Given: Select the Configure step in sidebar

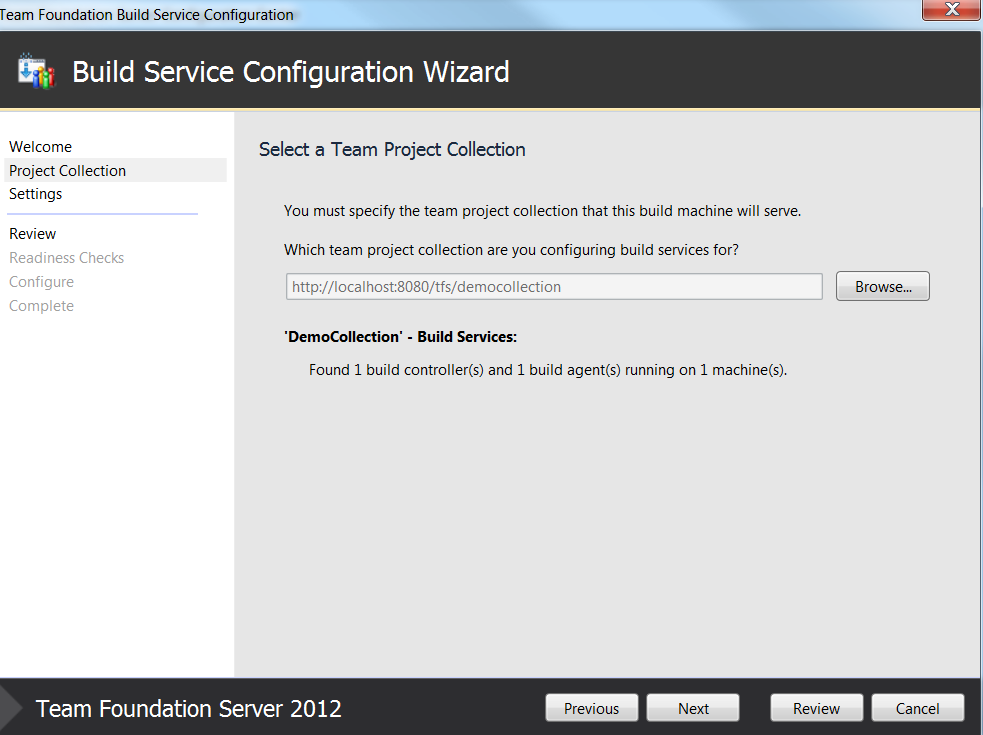Looking at the screenshot, I should click(41, 282).
